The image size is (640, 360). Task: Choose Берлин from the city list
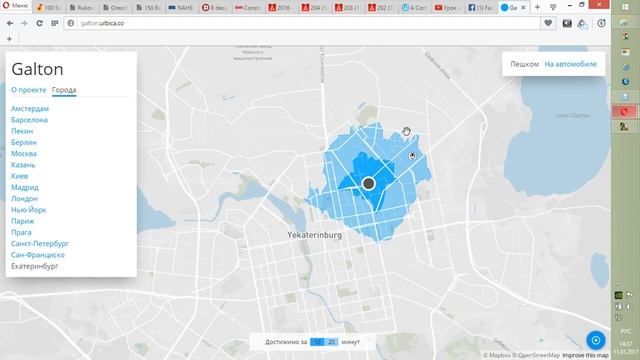click(24, 142)
